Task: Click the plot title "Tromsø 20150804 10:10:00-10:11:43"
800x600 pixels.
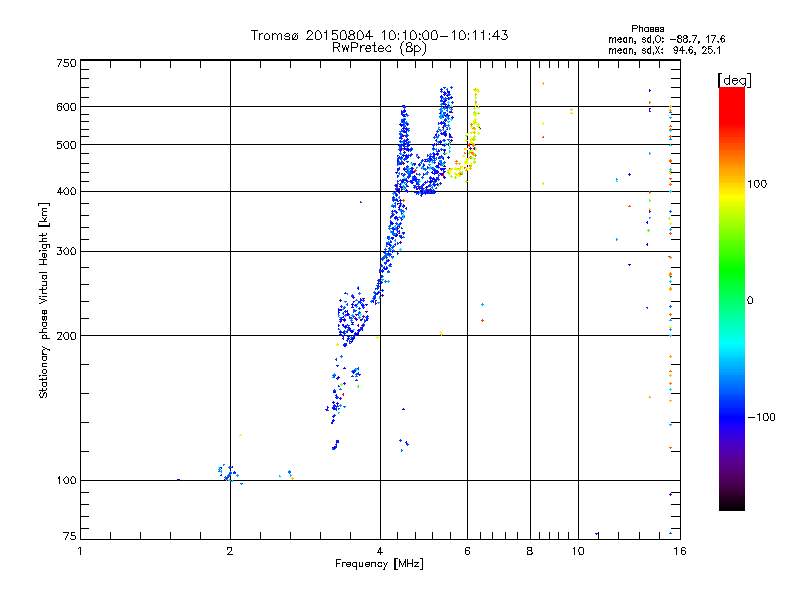Action: click(379, 35)
